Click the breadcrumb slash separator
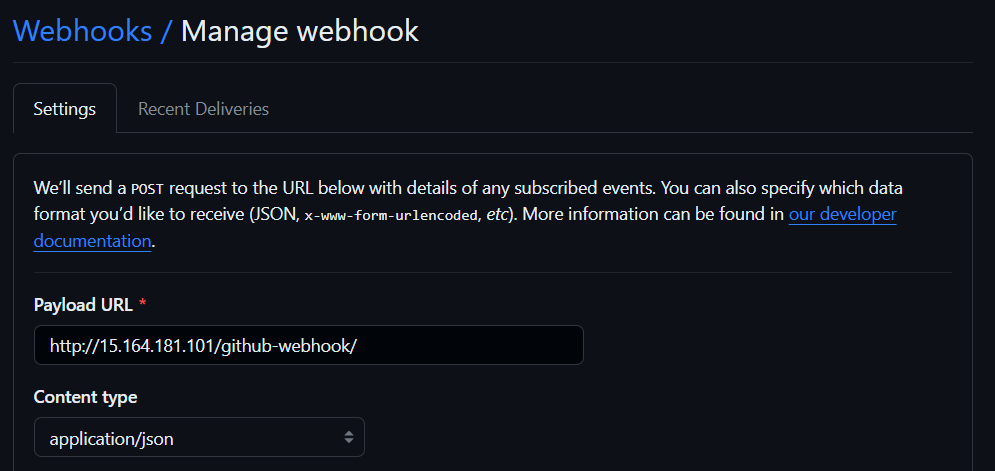The image size is (995, 471). [166, 31]
